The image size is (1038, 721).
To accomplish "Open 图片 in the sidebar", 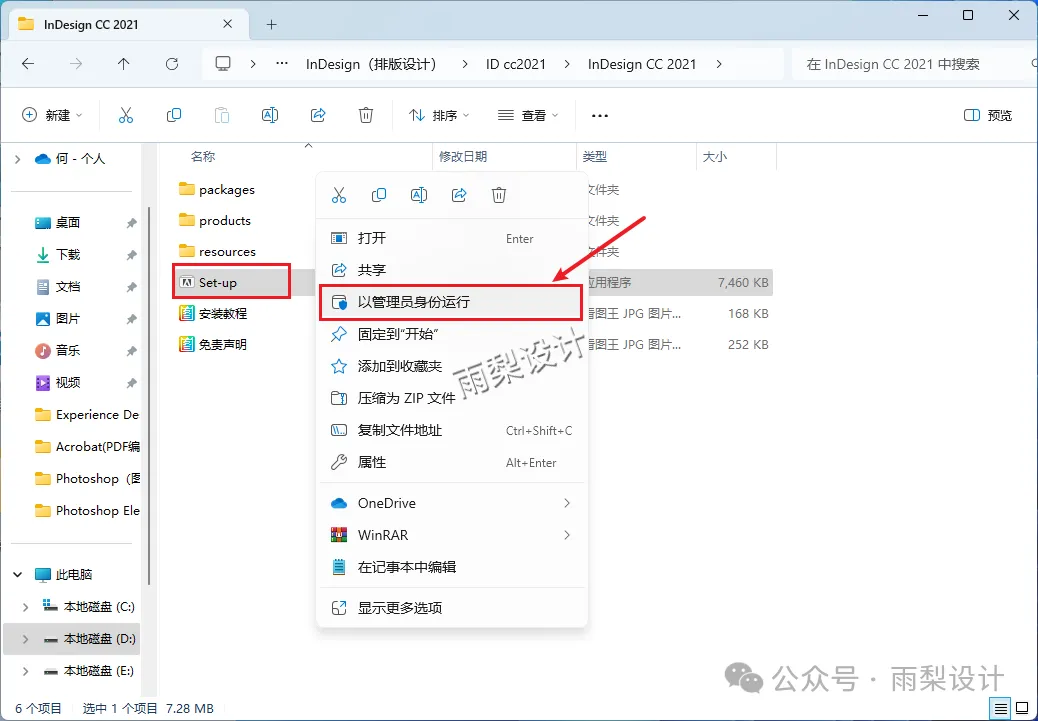I will pyautogui.click(x=68, y=318).
